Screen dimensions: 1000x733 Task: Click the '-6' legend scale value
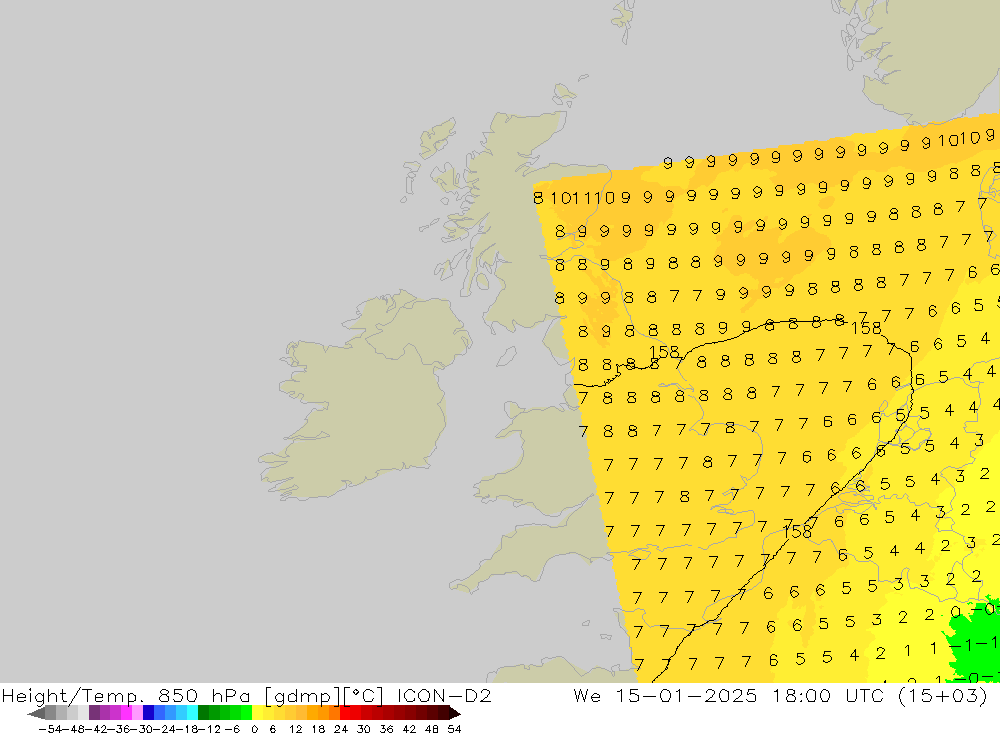pyautogui.click(x=232, y=729)
